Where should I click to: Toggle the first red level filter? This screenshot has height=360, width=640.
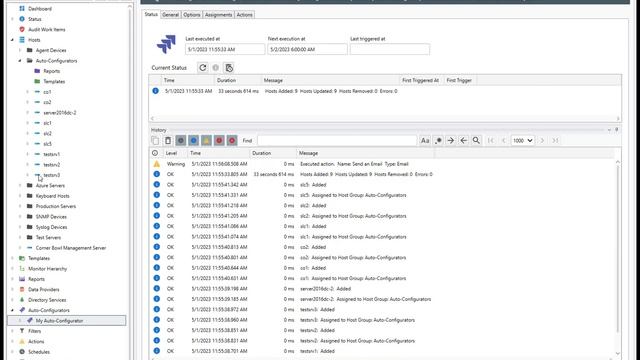click(x=219, y=140)
